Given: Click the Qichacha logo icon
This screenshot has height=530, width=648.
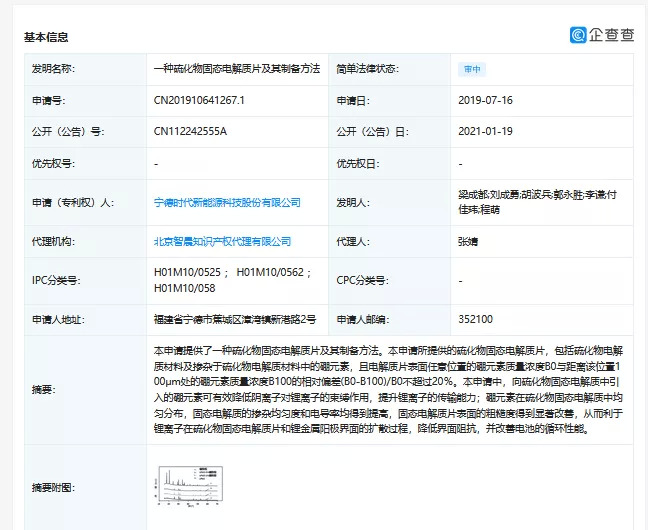Looking at the screenshot, I should pyautogui.click(x=578, y=35).
